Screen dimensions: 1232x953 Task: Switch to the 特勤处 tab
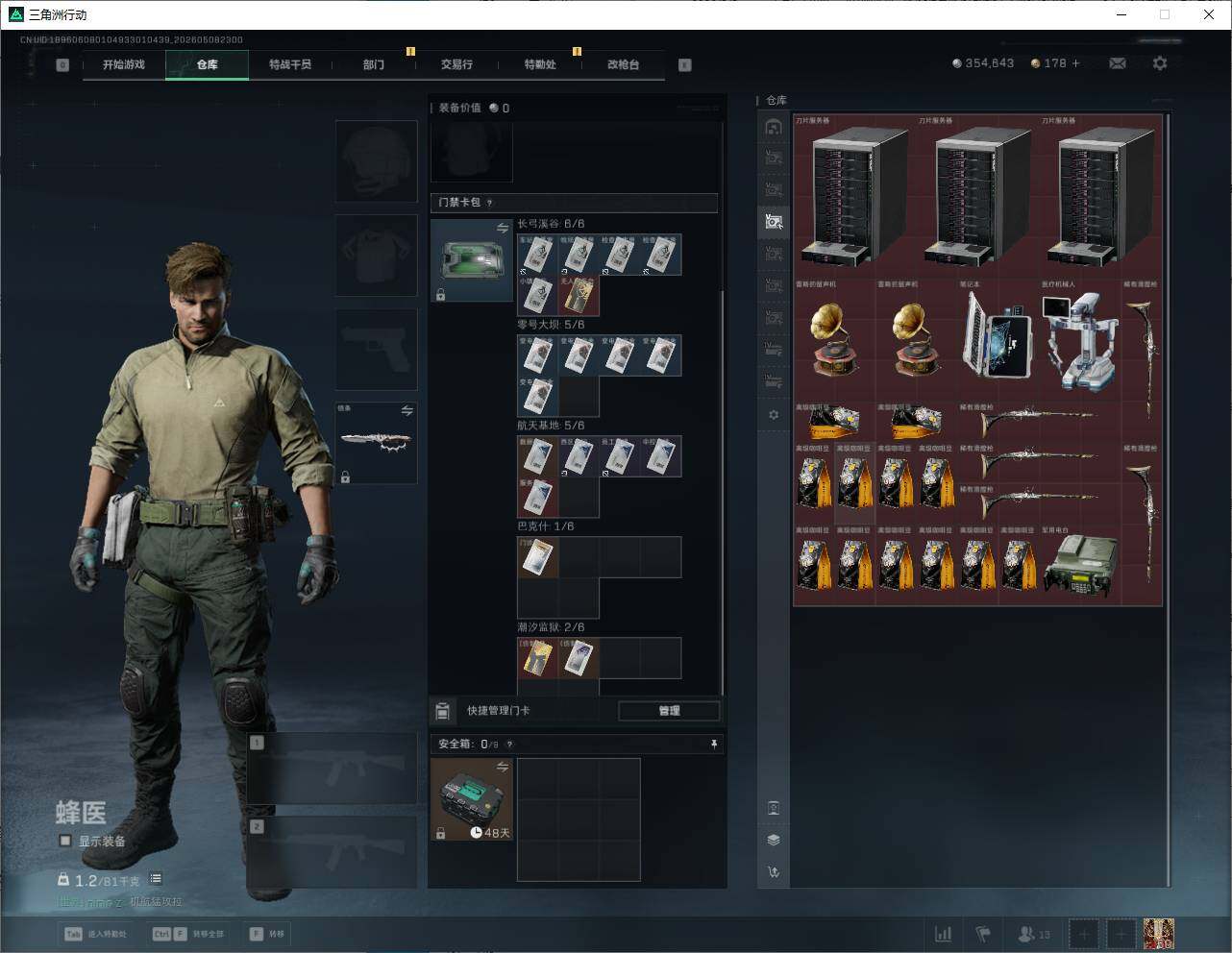[x=540, y=64]
